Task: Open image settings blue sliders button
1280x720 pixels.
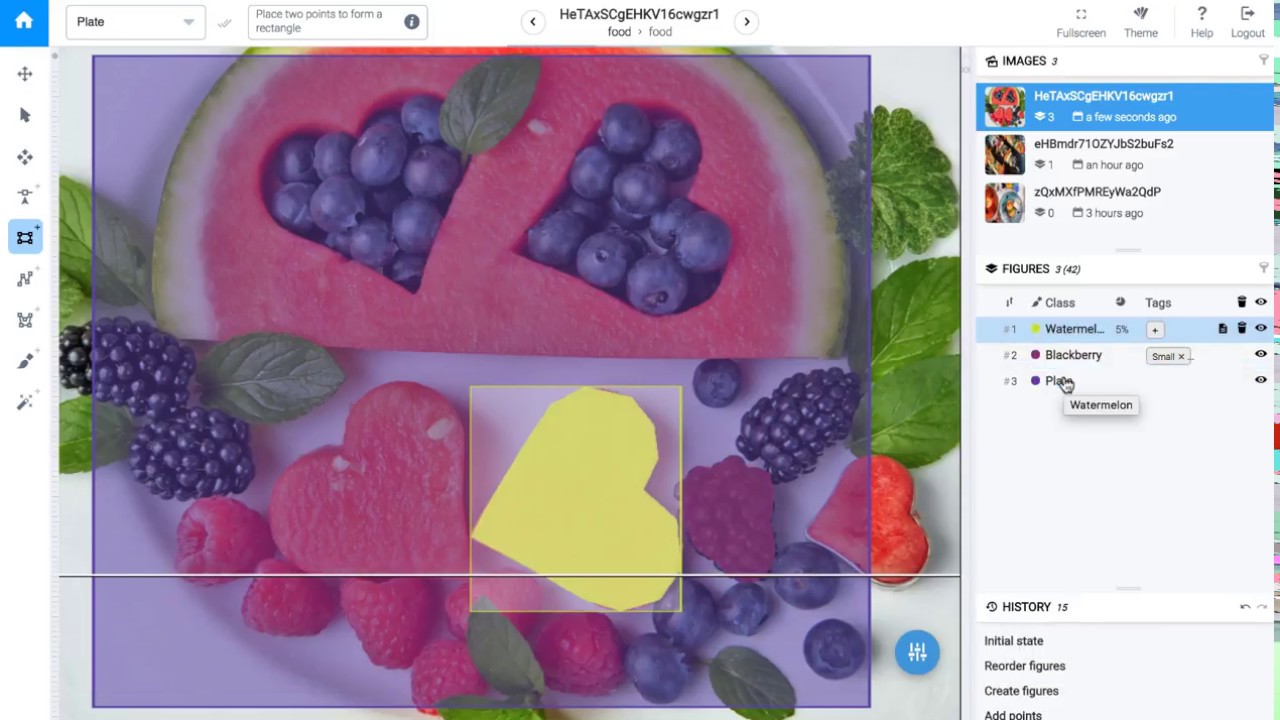Action: tap(917, 653)
